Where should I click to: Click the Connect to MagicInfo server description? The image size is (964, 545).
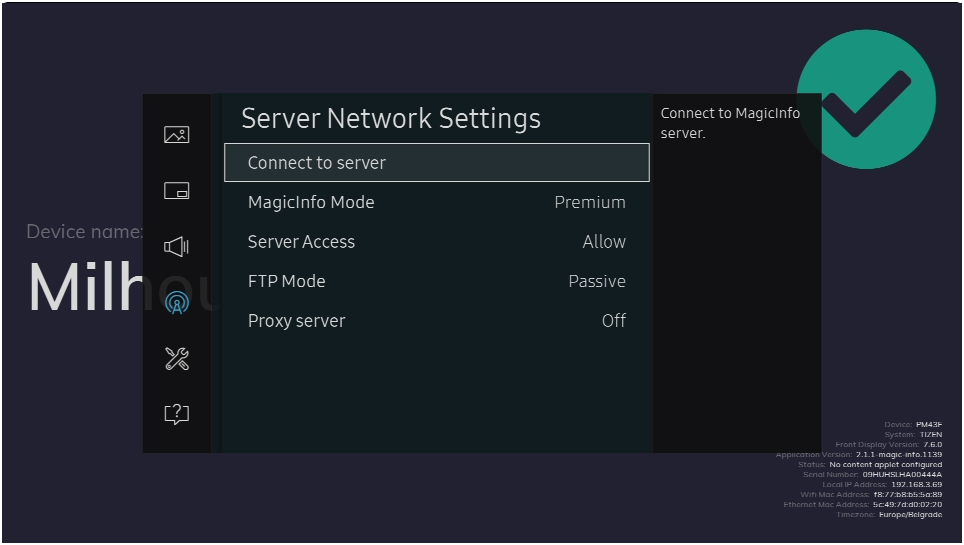click(730, 123)
